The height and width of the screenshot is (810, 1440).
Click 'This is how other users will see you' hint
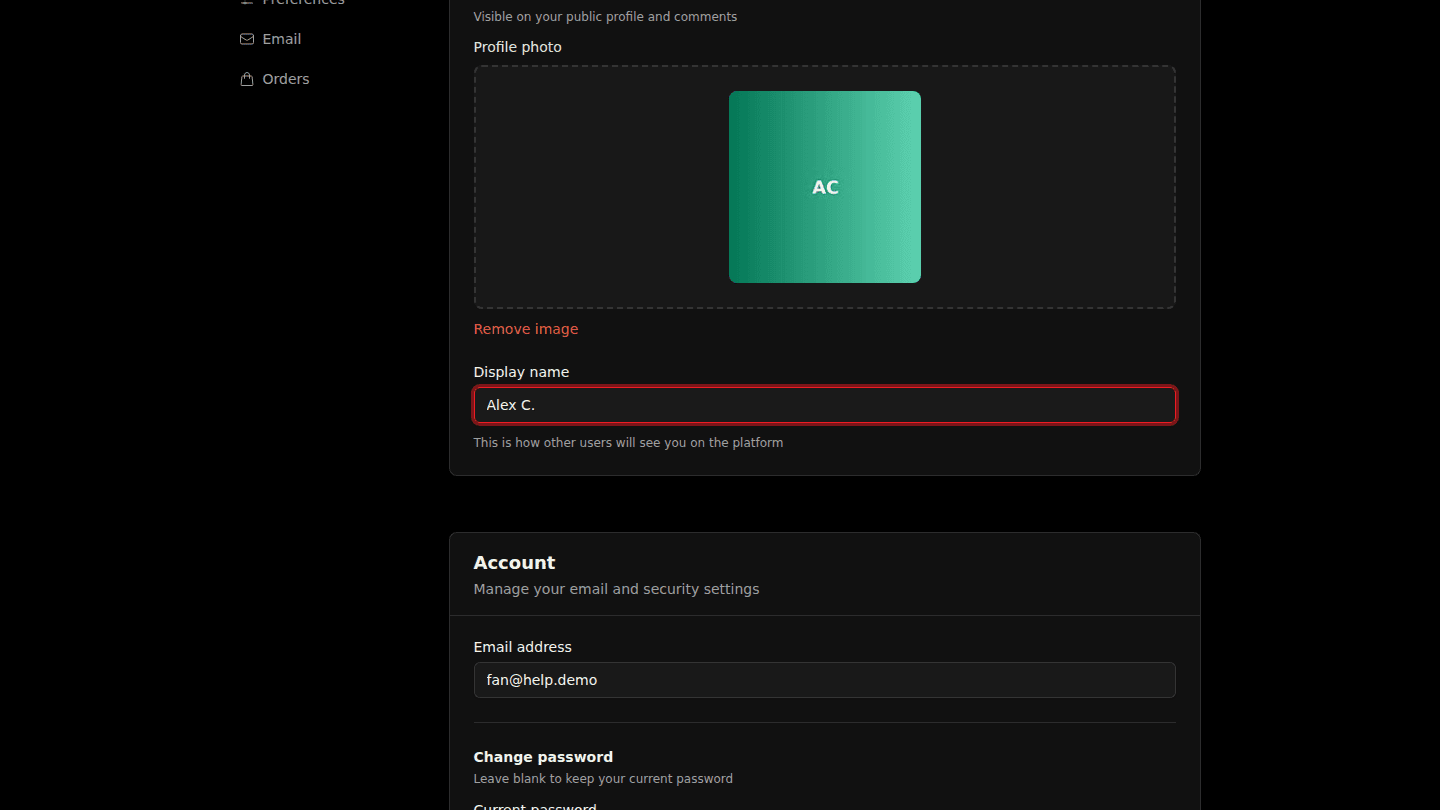tap(628, 442)
